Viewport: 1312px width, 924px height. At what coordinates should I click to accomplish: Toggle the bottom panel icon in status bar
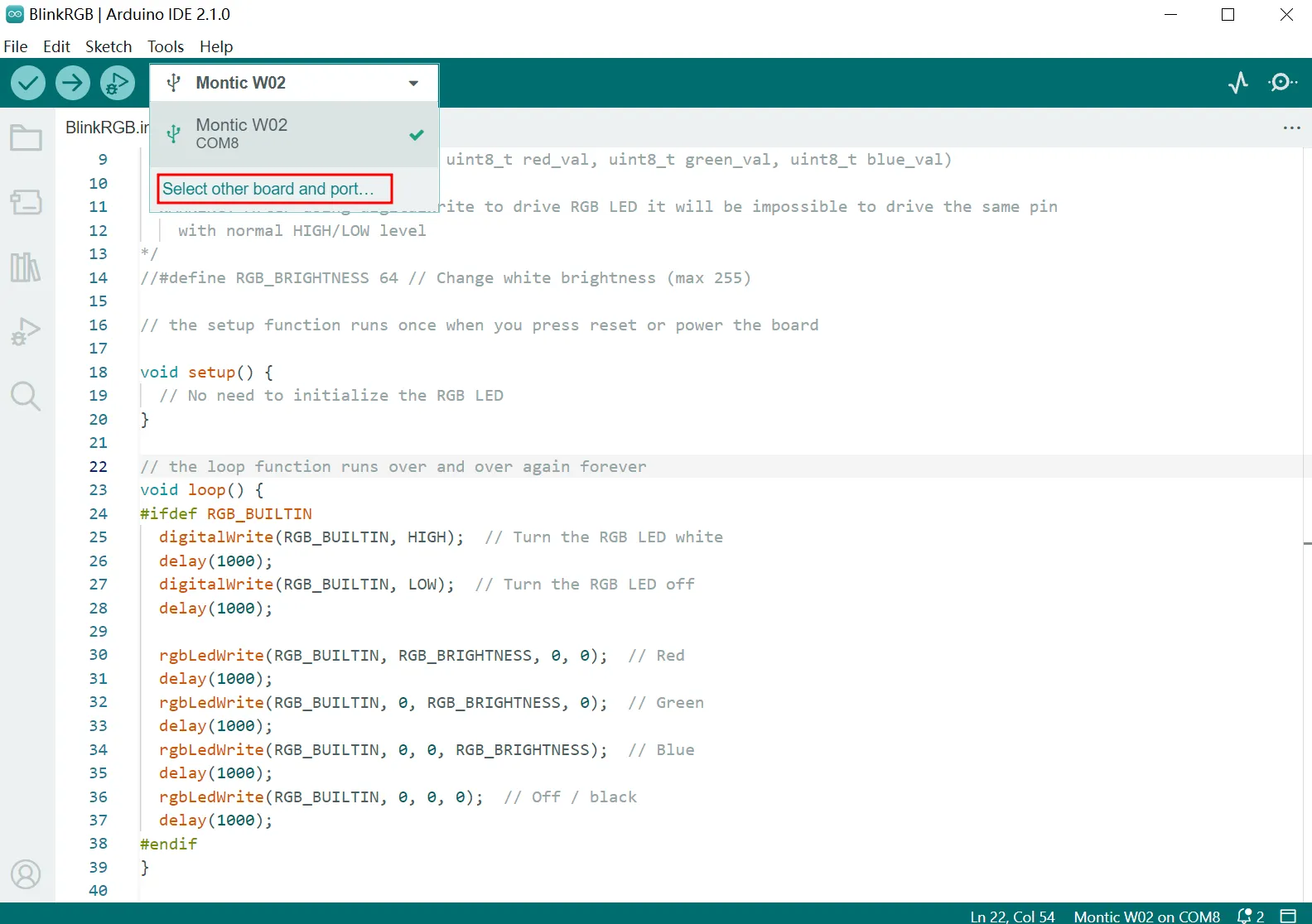[1288, 916]
